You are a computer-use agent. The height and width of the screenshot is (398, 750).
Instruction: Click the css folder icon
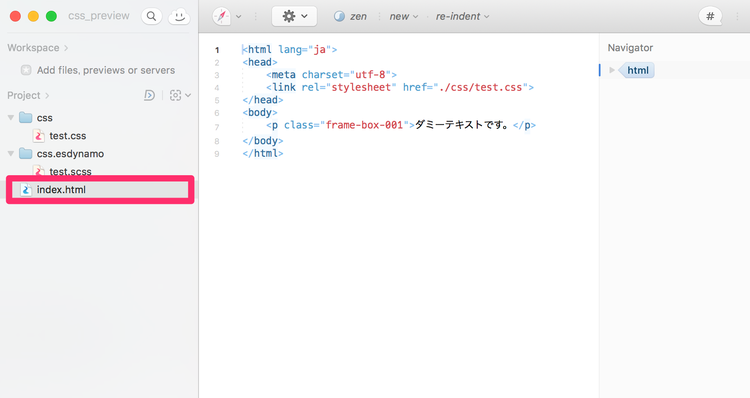tap(25, 118)
